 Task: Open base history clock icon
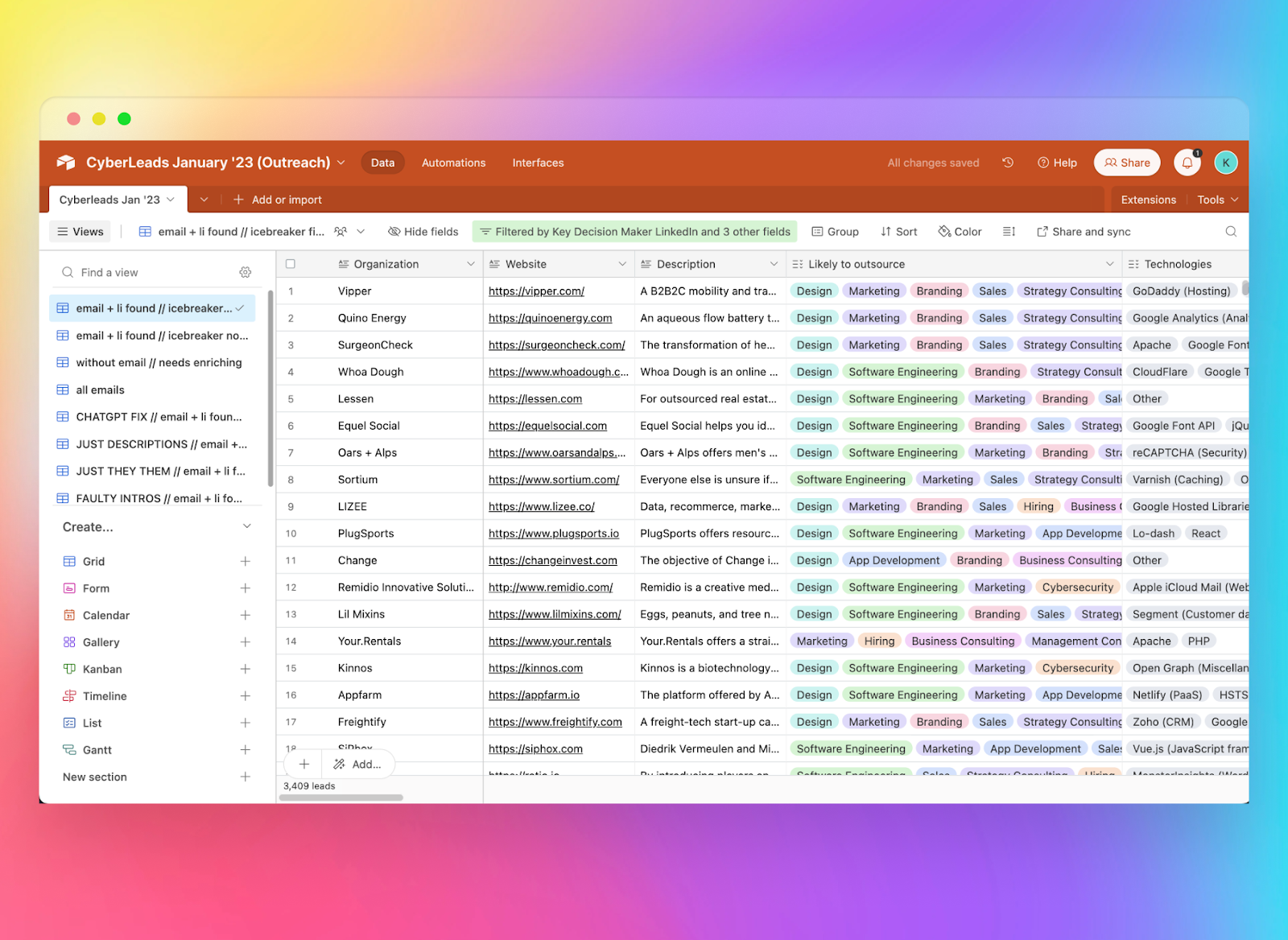(x=1007, y=163)
